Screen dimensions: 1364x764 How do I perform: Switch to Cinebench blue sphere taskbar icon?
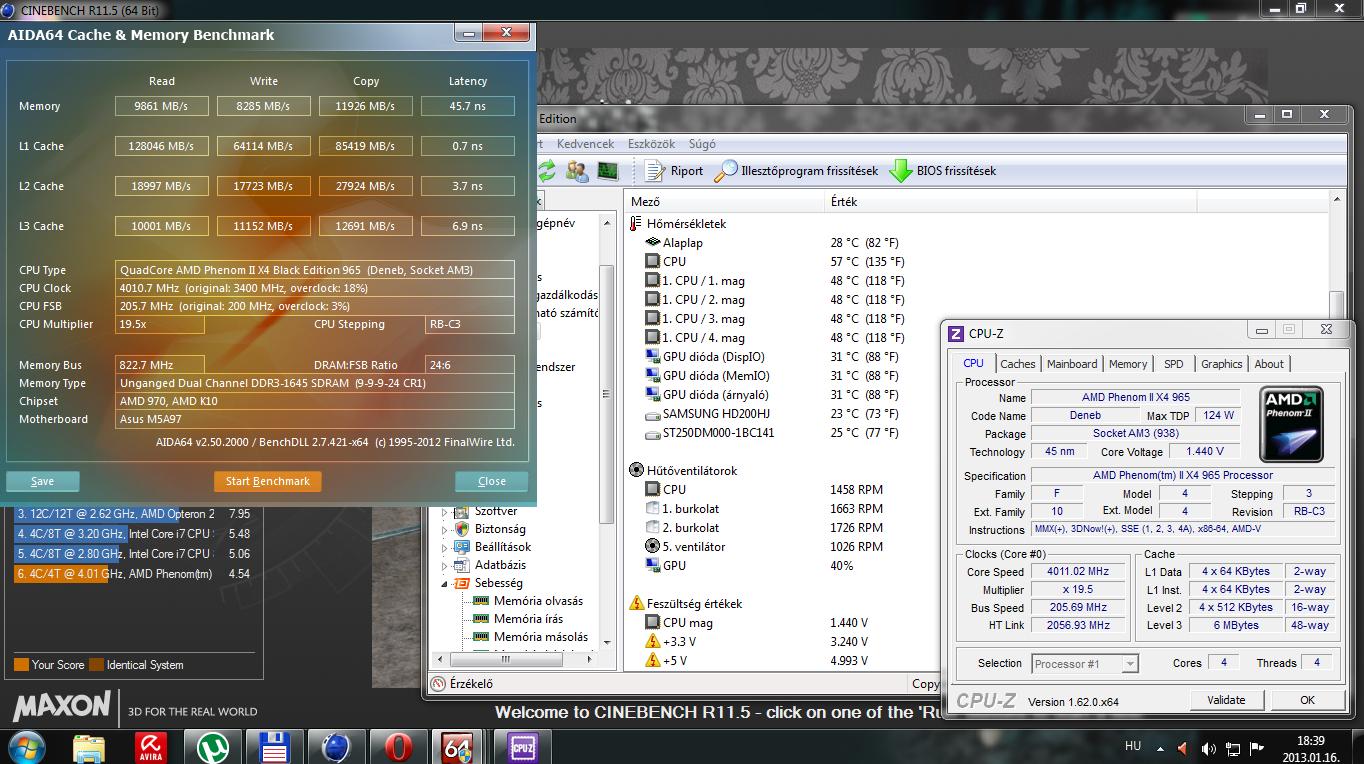[x=335, y=747]
